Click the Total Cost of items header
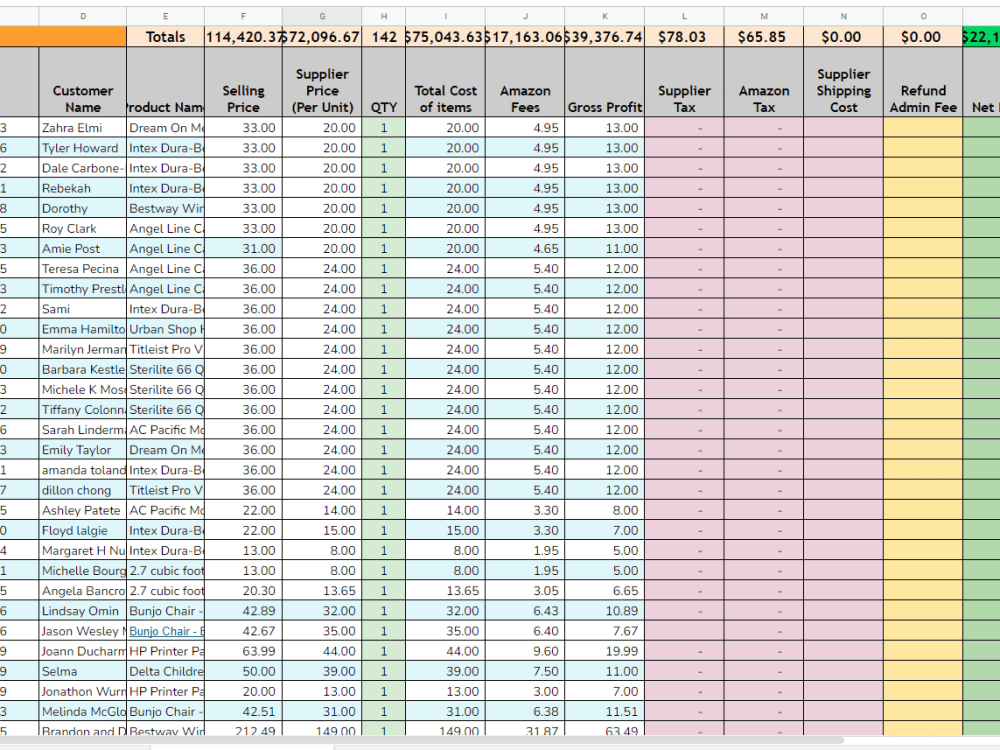This screenshot has width=1000, height=750. (x=445, y=82)
